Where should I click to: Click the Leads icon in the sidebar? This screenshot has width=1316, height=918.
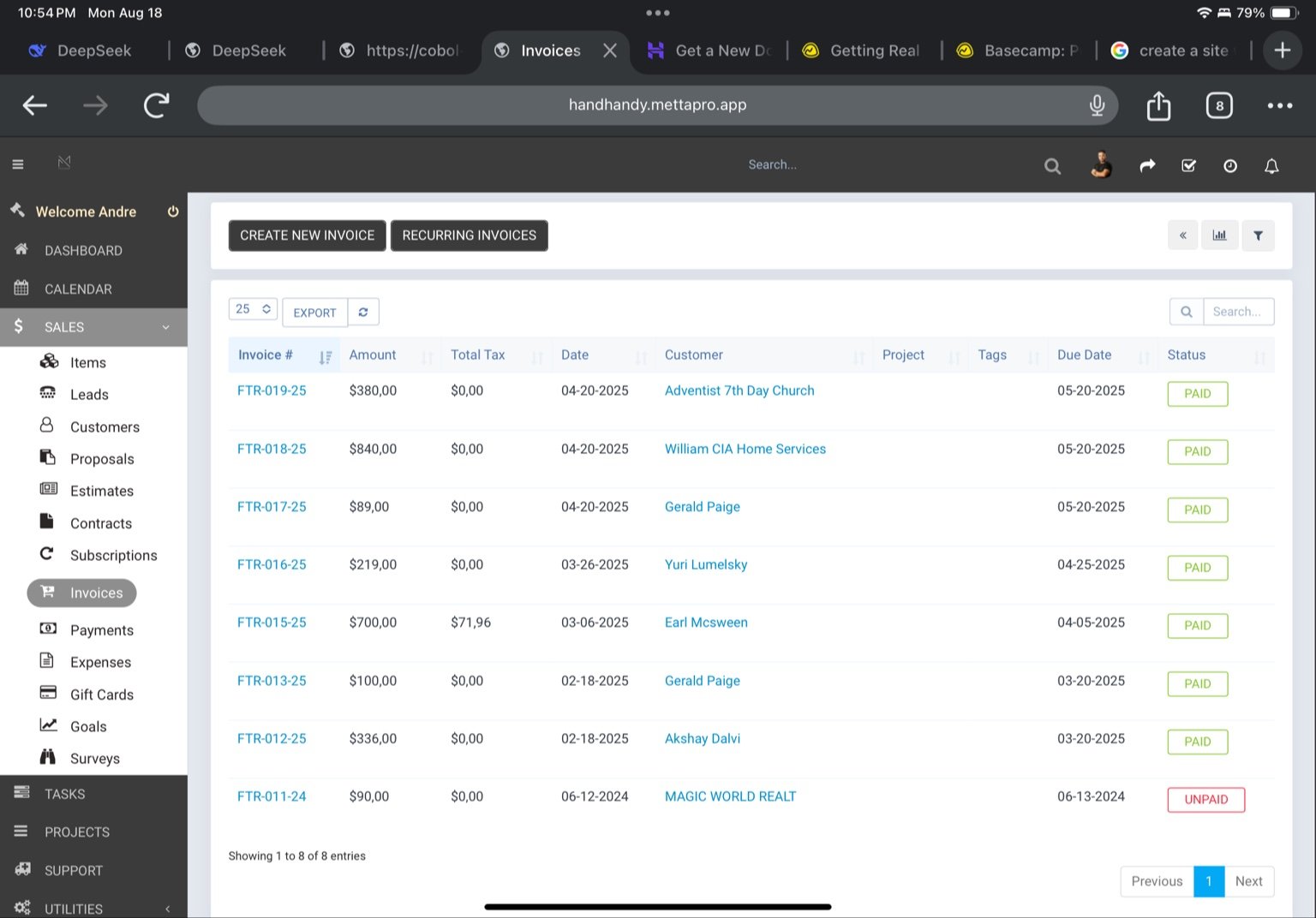pos(48,392)
